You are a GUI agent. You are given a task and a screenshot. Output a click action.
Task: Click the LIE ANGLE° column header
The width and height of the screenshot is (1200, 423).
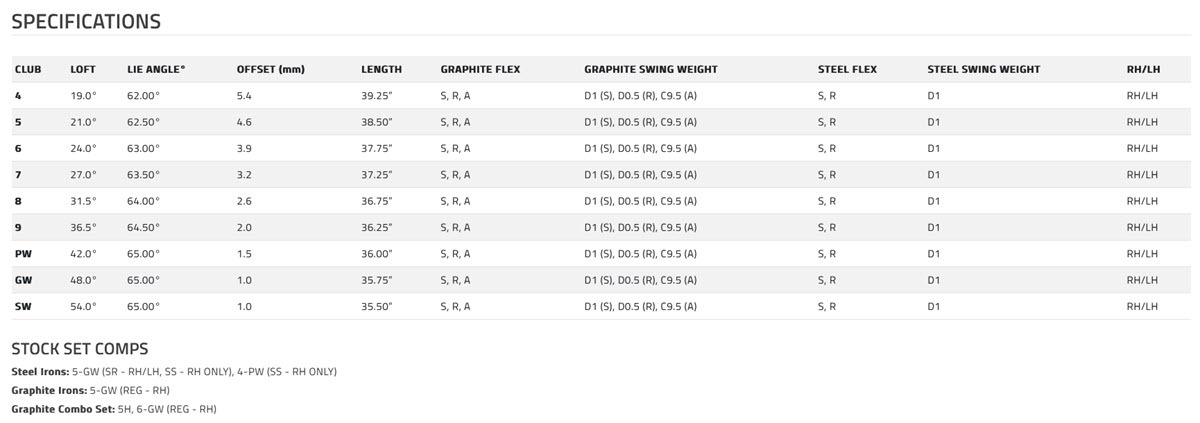tap(156, 70)
